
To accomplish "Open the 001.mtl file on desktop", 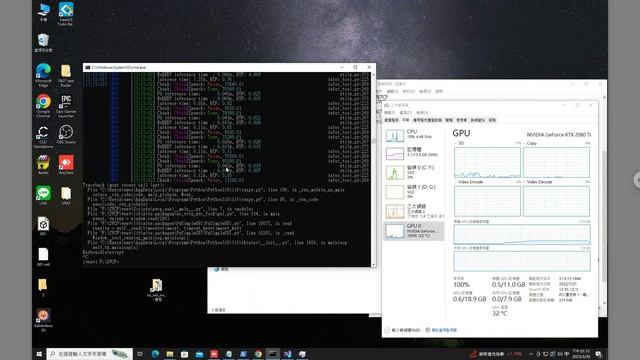I will [x=43, y=257].
